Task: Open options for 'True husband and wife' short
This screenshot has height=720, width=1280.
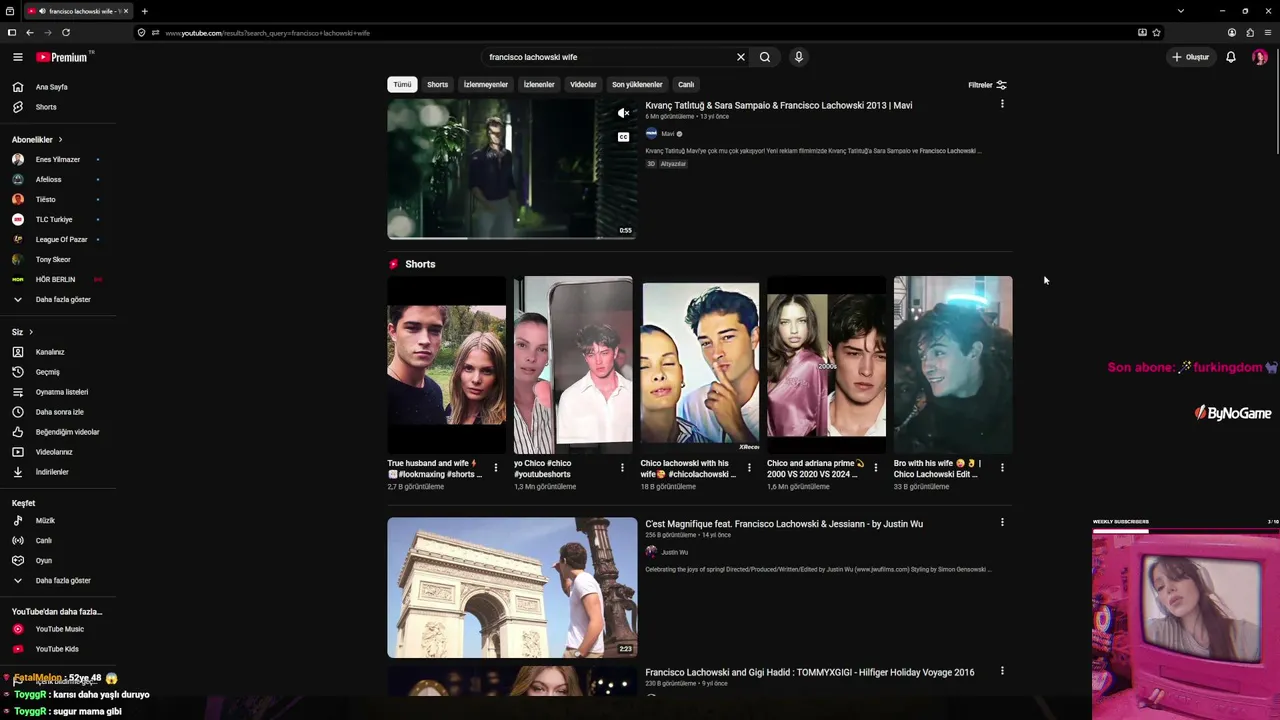Action: tap(496, 468)
